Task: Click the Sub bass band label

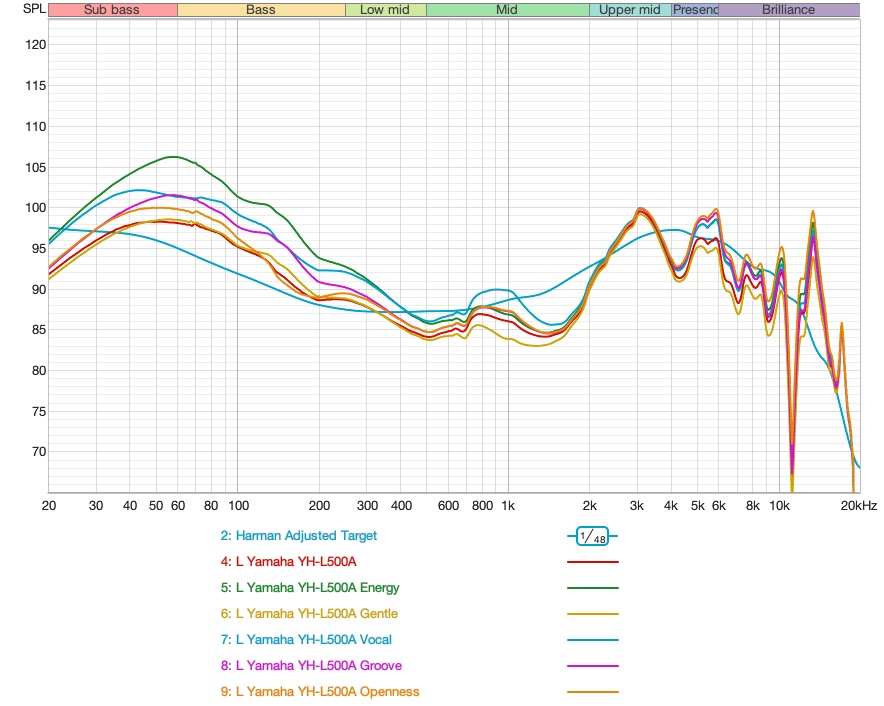Action: point(112,10)
